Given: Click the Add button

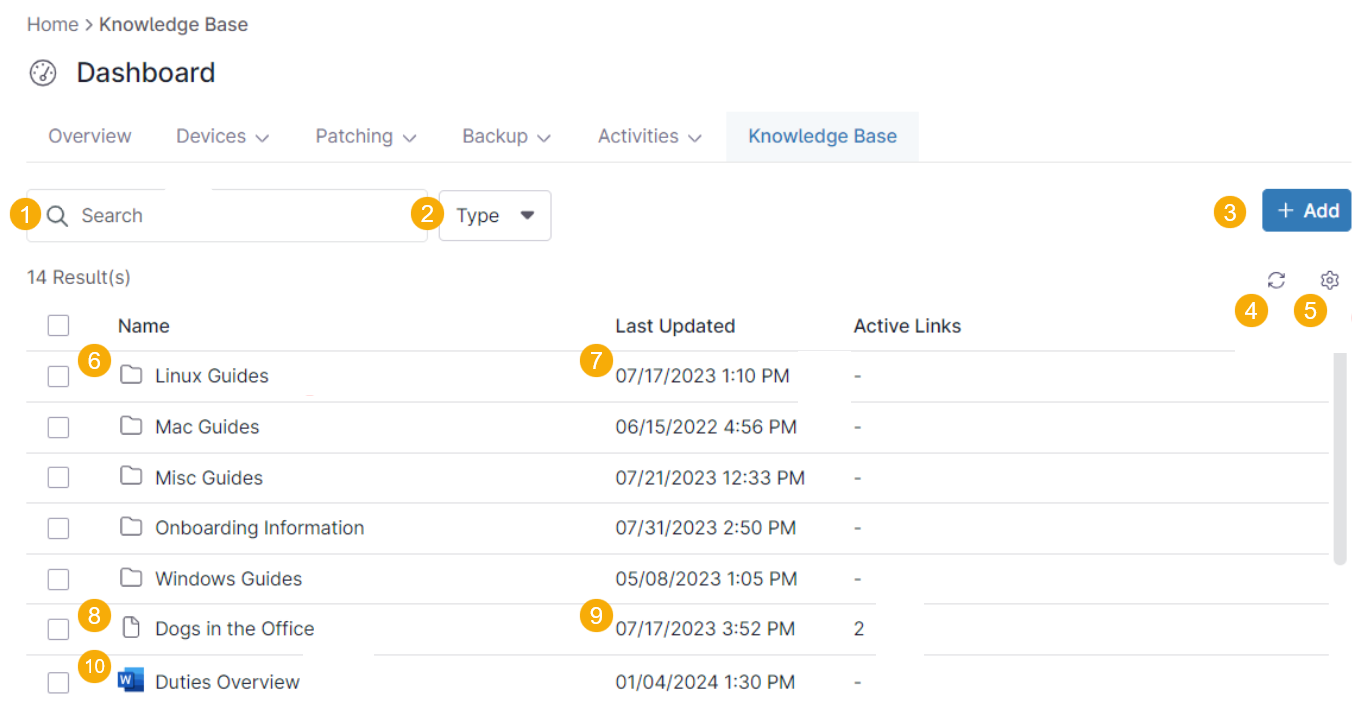Looking at the screenshot, I should click(x=1306, y=211).
